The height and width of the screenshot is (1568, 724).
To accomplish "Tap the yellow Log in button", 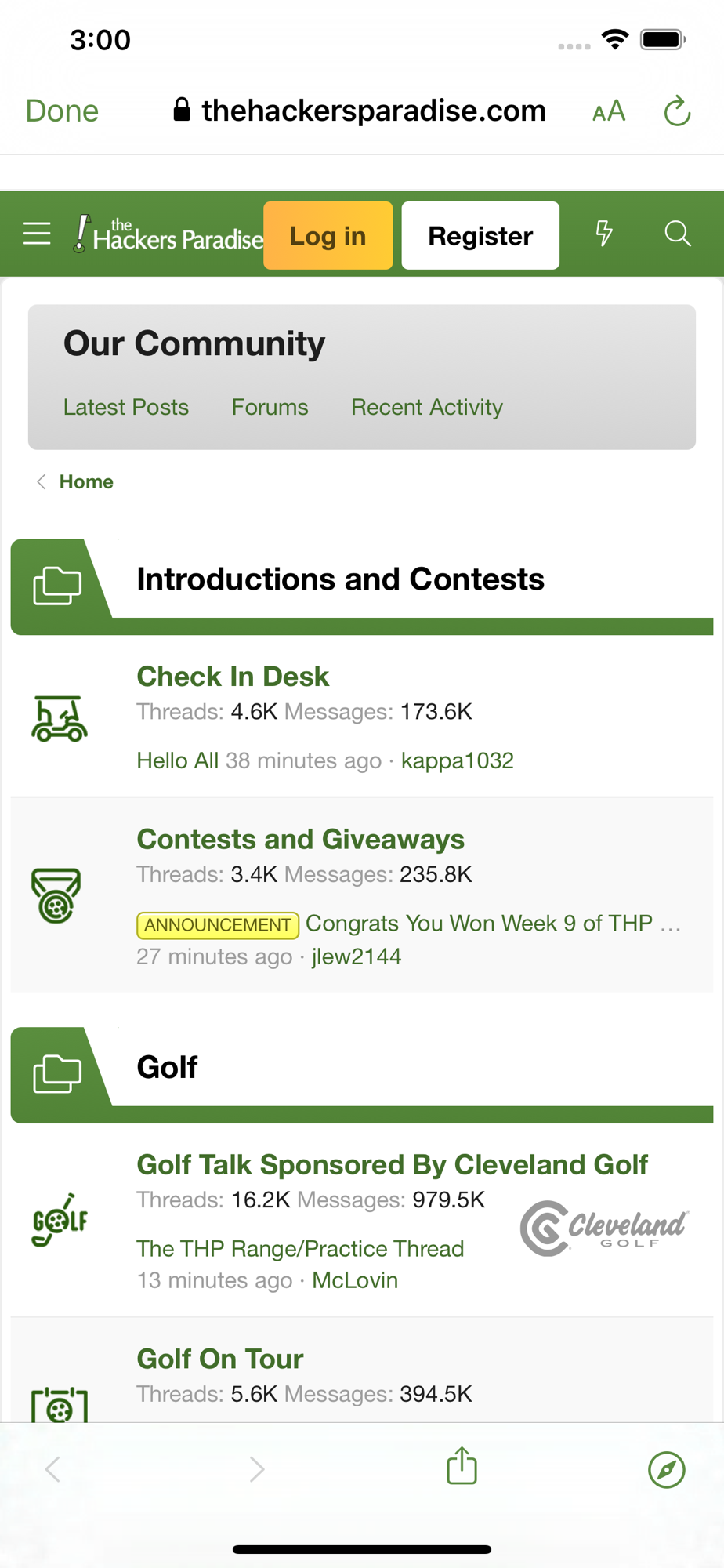I will [x=328, y=235].
